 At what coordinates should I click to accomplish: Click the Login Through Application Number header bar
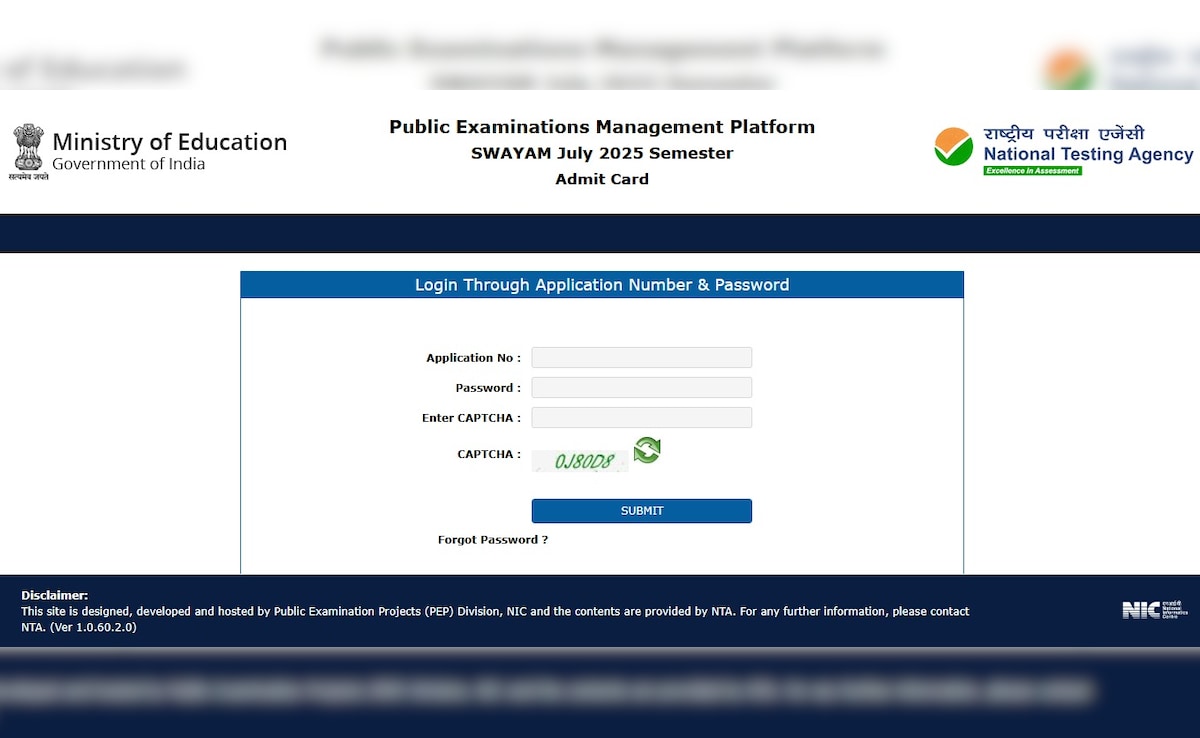click(601, 285)
